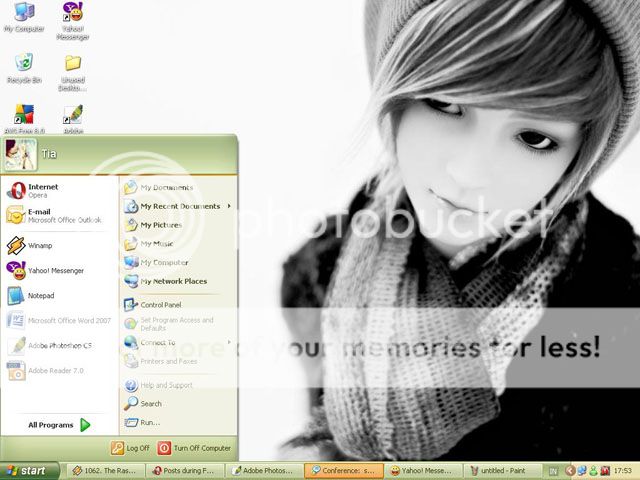
Task: Select Recycle Bin desktop icon
Action: [x=24, y=68]
